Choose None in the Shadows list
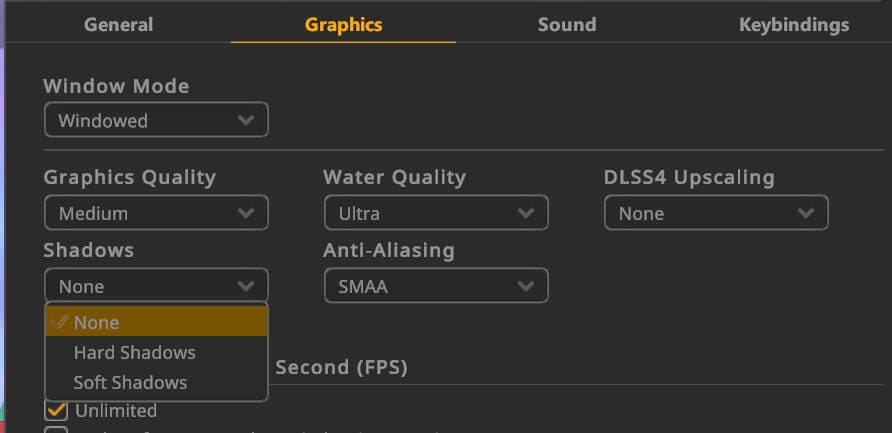The image size is (892, 433). (156, 322)
